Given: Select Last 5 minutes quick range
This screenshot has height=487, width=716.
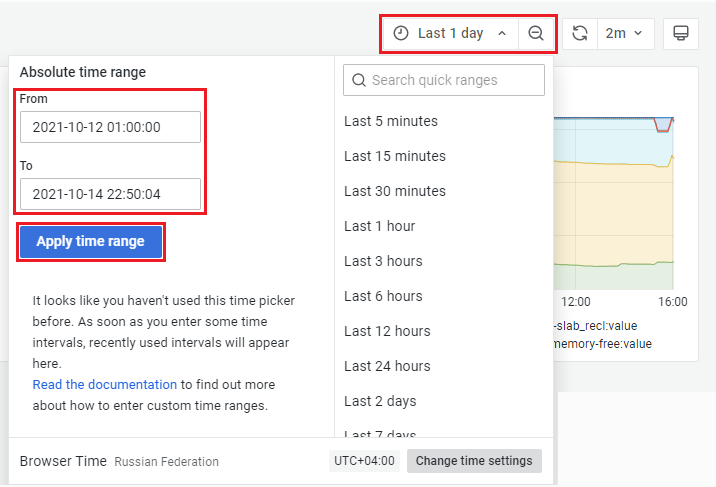Looking at the screenshot, I should pos(391,121).
